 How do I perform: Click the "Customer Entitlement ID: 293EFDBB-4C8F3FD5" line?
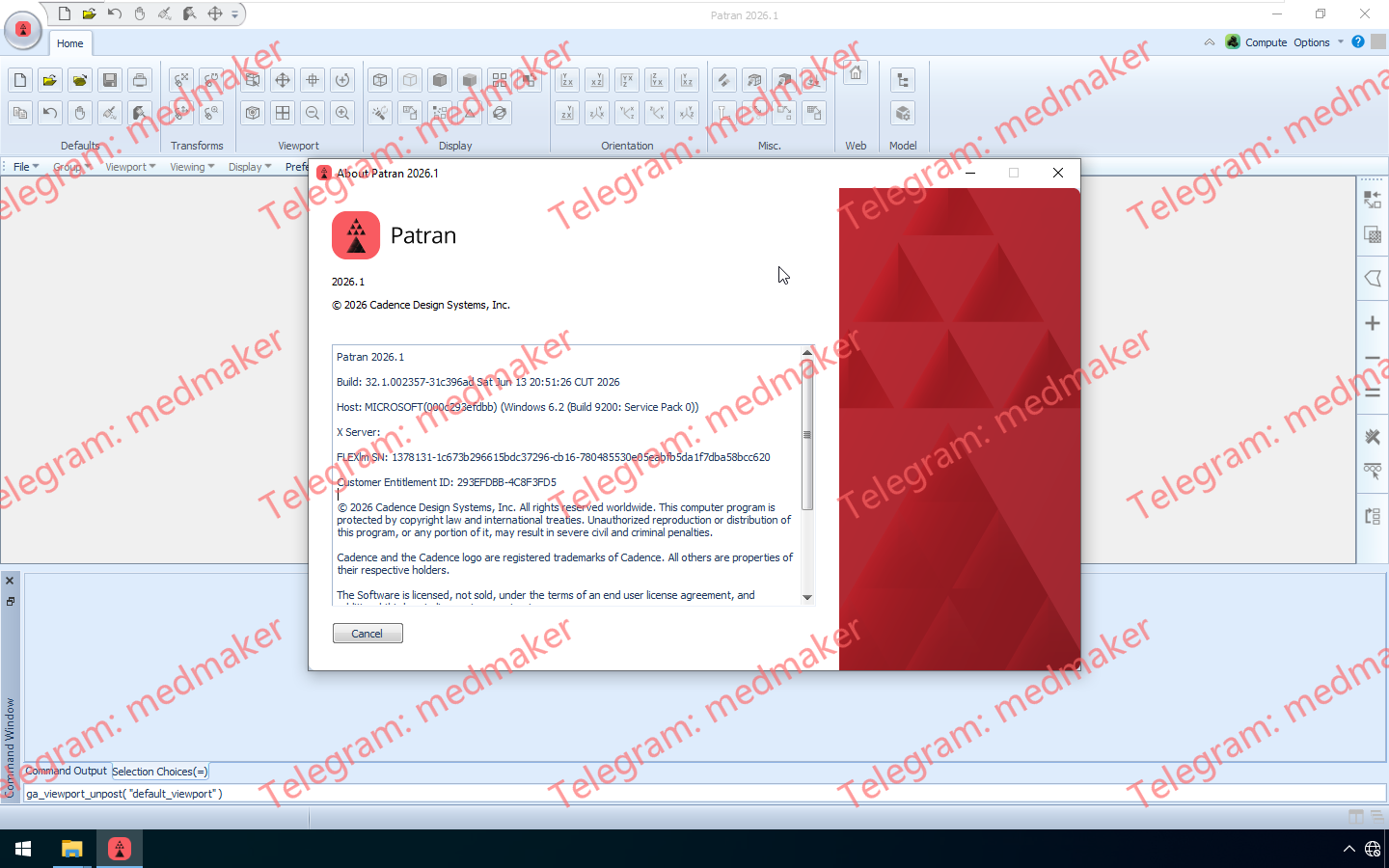point(447,482)
